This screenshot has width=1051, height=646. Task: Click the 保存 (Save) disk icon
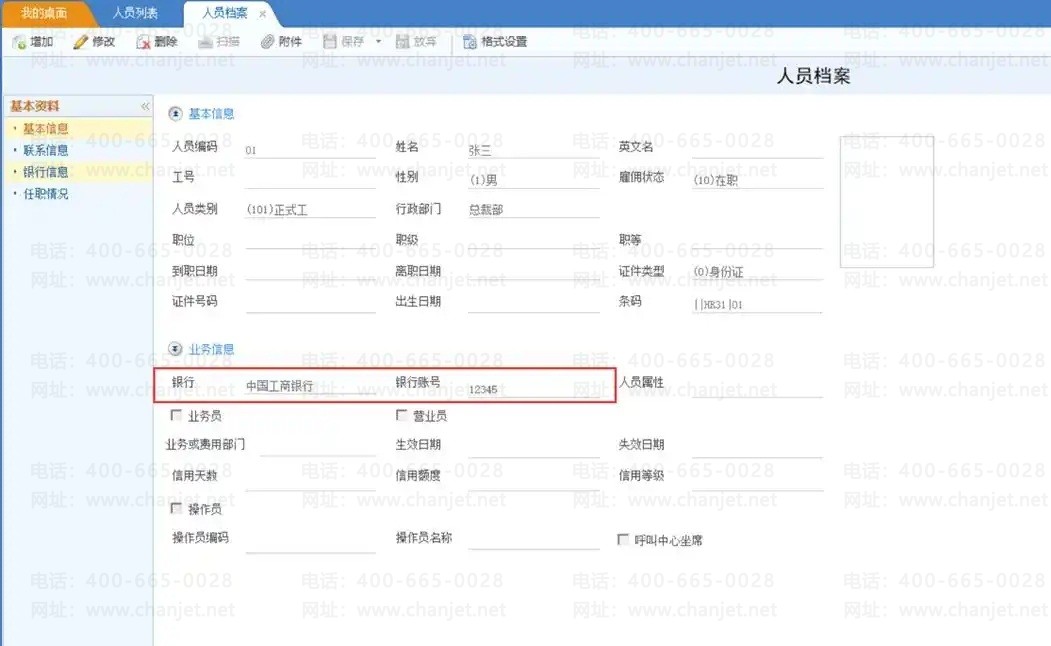coord(331,42)
